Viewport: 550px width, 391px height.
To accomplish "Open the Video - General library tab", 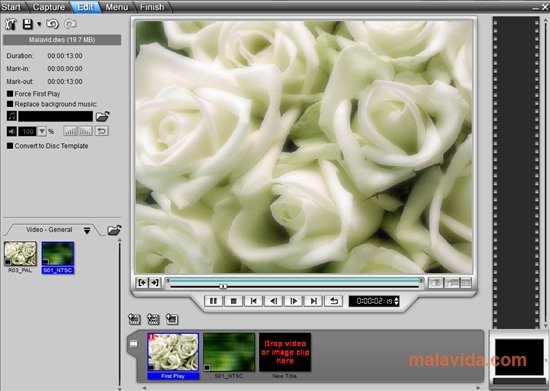I will point(49,230).
